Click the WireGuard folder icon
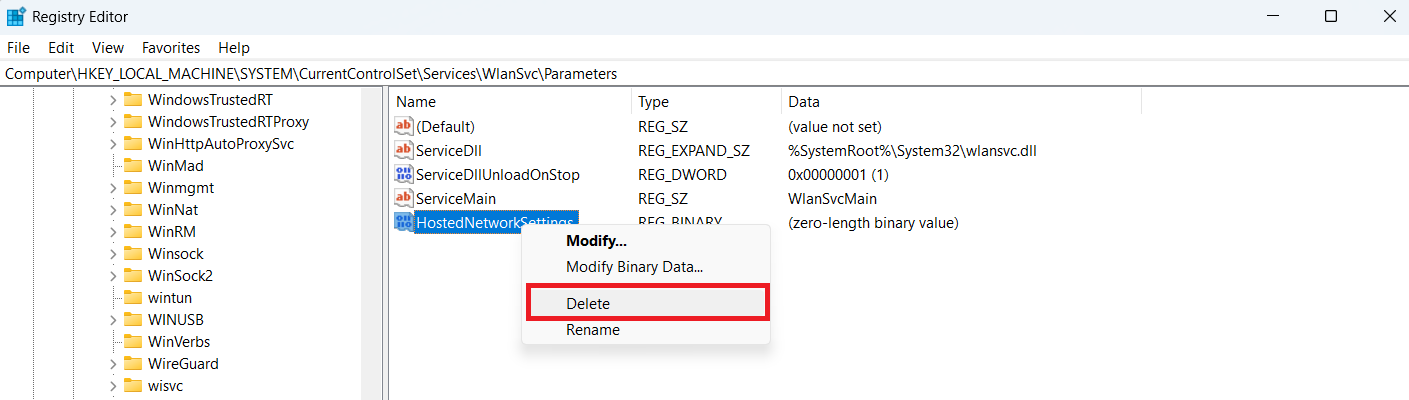The image size is (1409, 400). click(x=133, y=364)
